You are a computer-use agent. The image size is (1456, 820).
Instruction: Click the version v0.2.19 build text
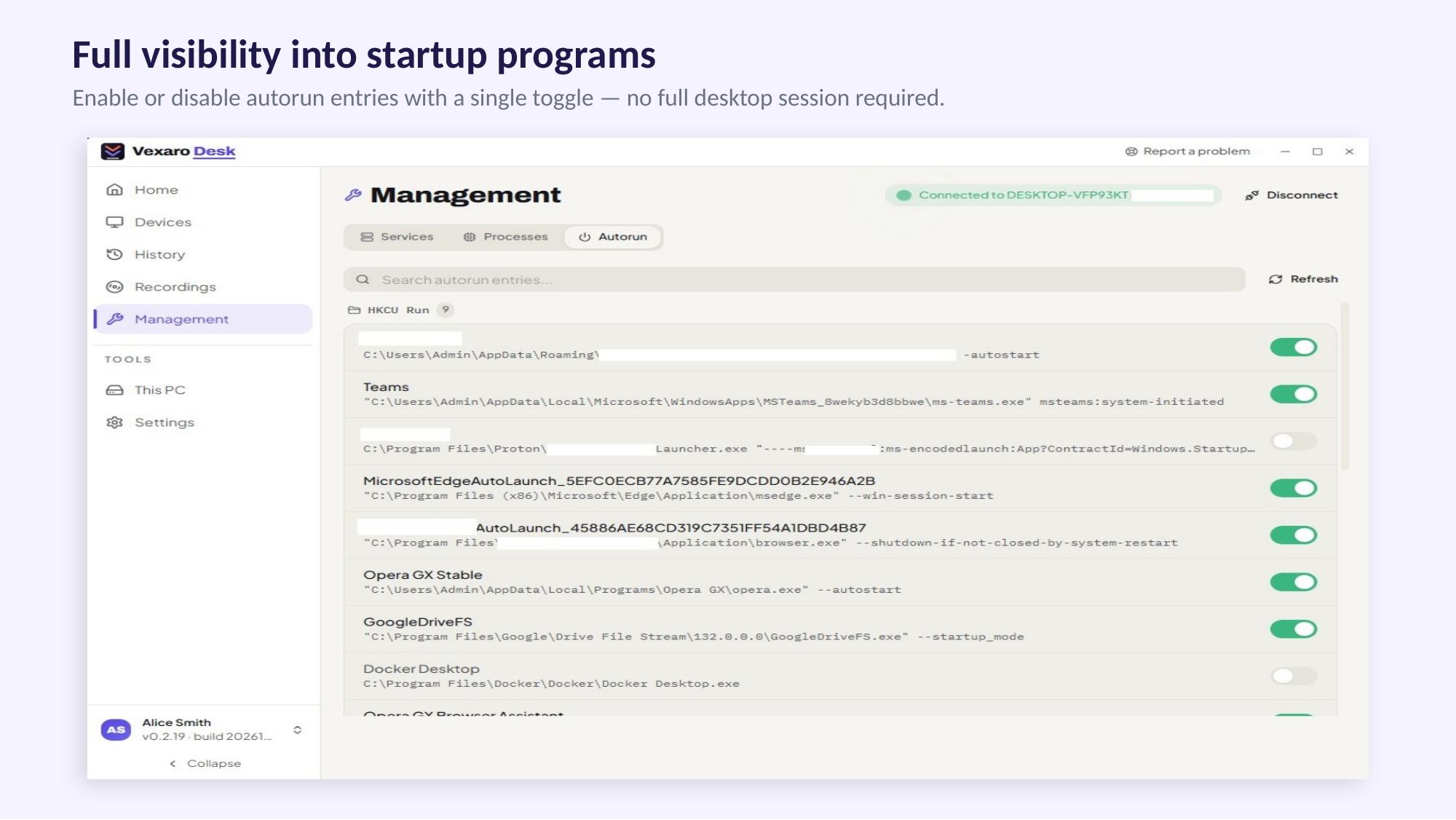tap(207, 736)
